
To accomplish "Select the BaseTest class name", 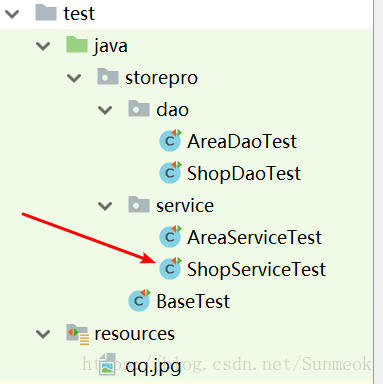I will click(x=193, y=301).
